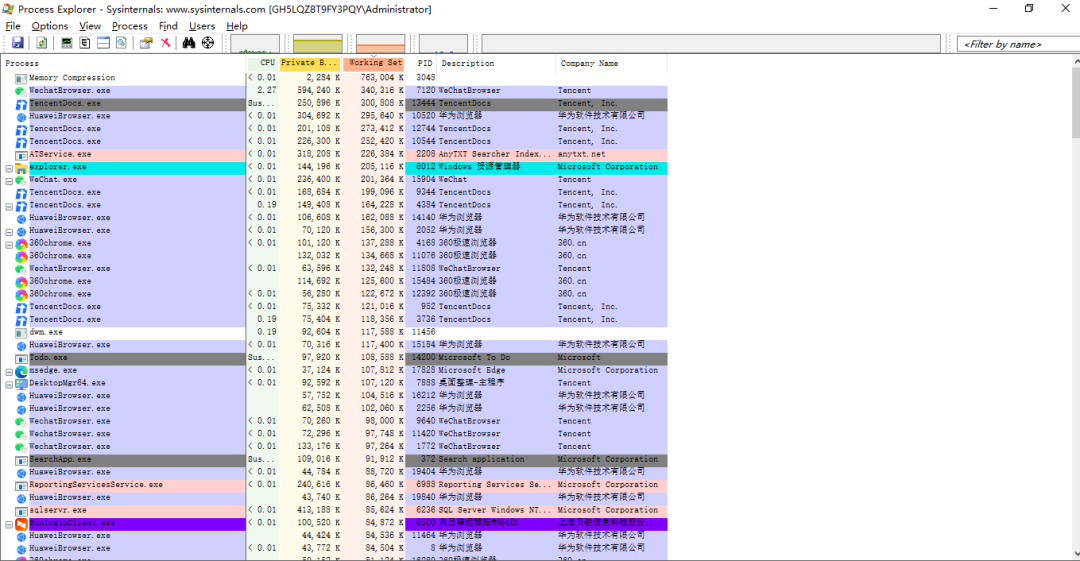Open the System Information graph icon
1080x561 pixels.
pos(67,43)
